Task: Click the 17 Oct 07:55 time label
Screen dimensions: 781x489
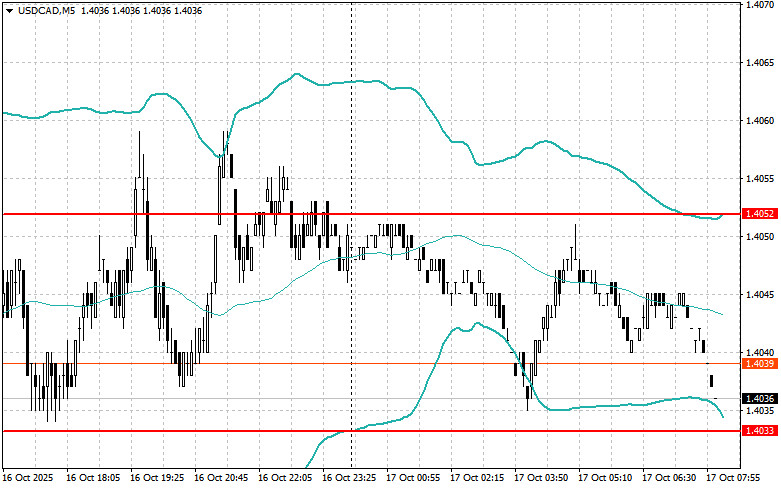Action: point(733,478)
